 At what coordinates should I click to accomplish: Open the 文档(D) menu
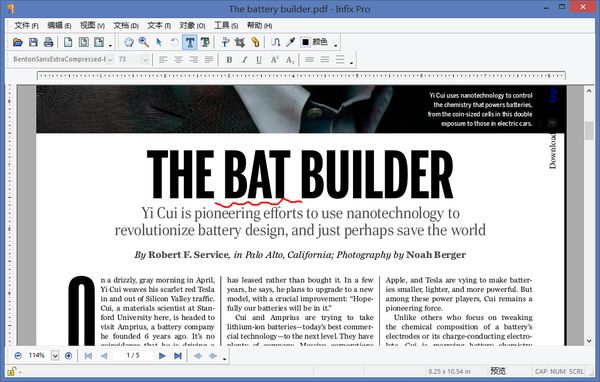(x=126, y=26)
